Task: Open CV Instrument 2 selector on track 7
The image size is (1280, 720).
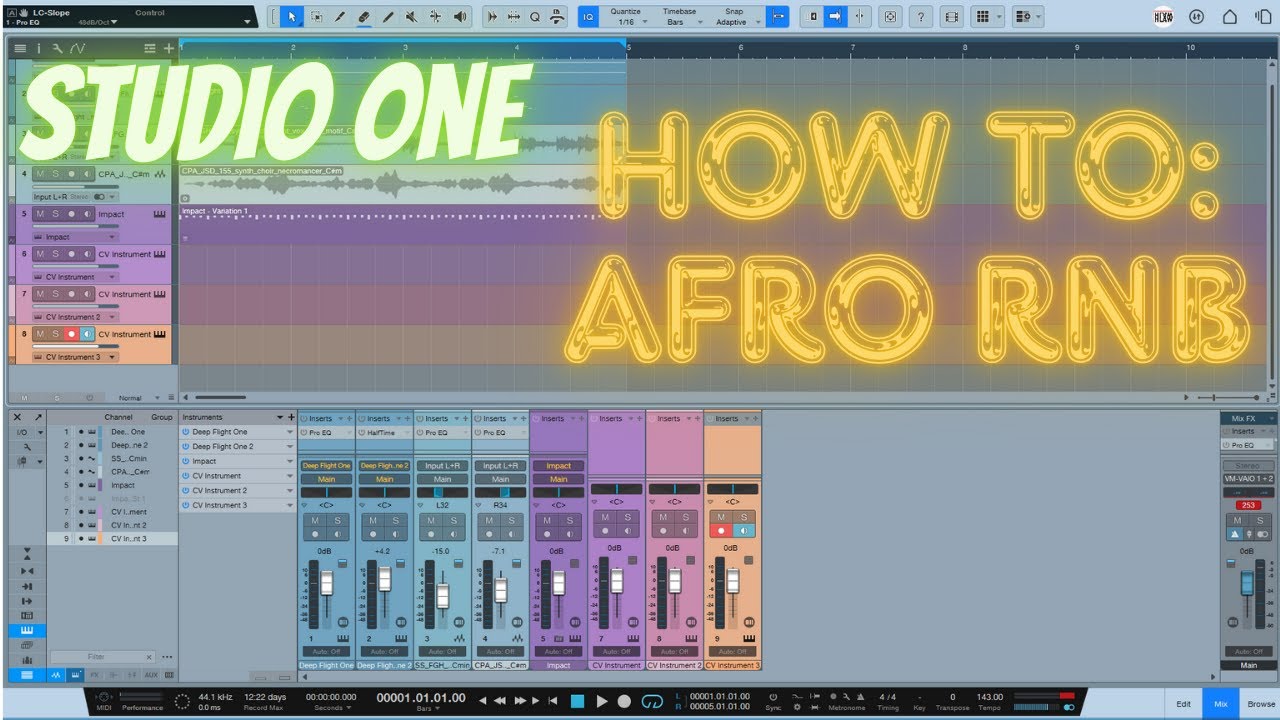Action: (76, 317)
